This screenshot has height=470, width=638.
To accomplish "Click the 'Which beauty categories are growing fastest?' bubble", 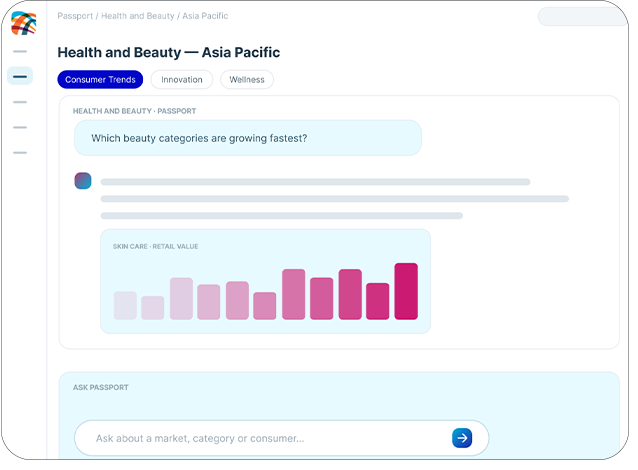I will [x=248, y=138].
